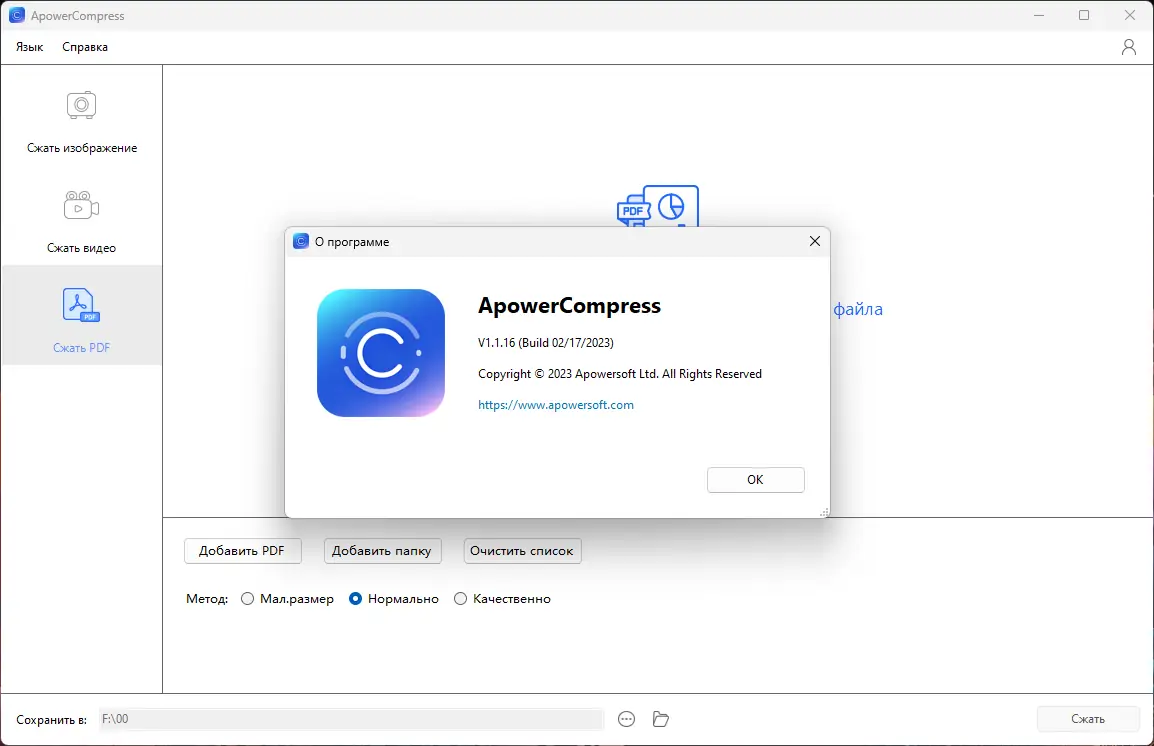Image resolution: width=1154 pixels, height=746 pixels.
Task: Open the apowersoft.com website link
Action: 556,405
